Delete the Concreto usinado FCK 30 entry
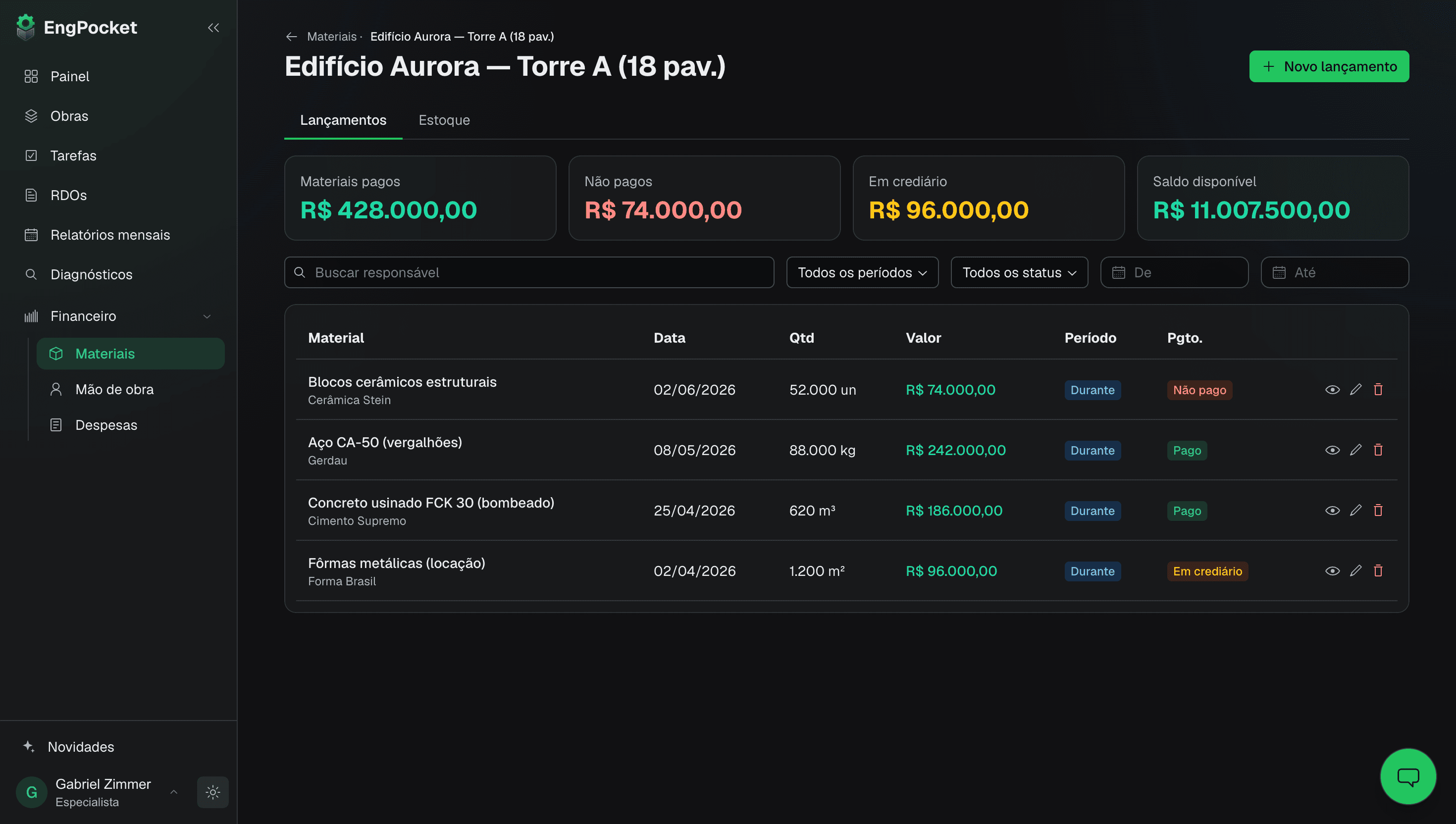This screenshot has height=824, width=1456. click(x=1378, y=511)
